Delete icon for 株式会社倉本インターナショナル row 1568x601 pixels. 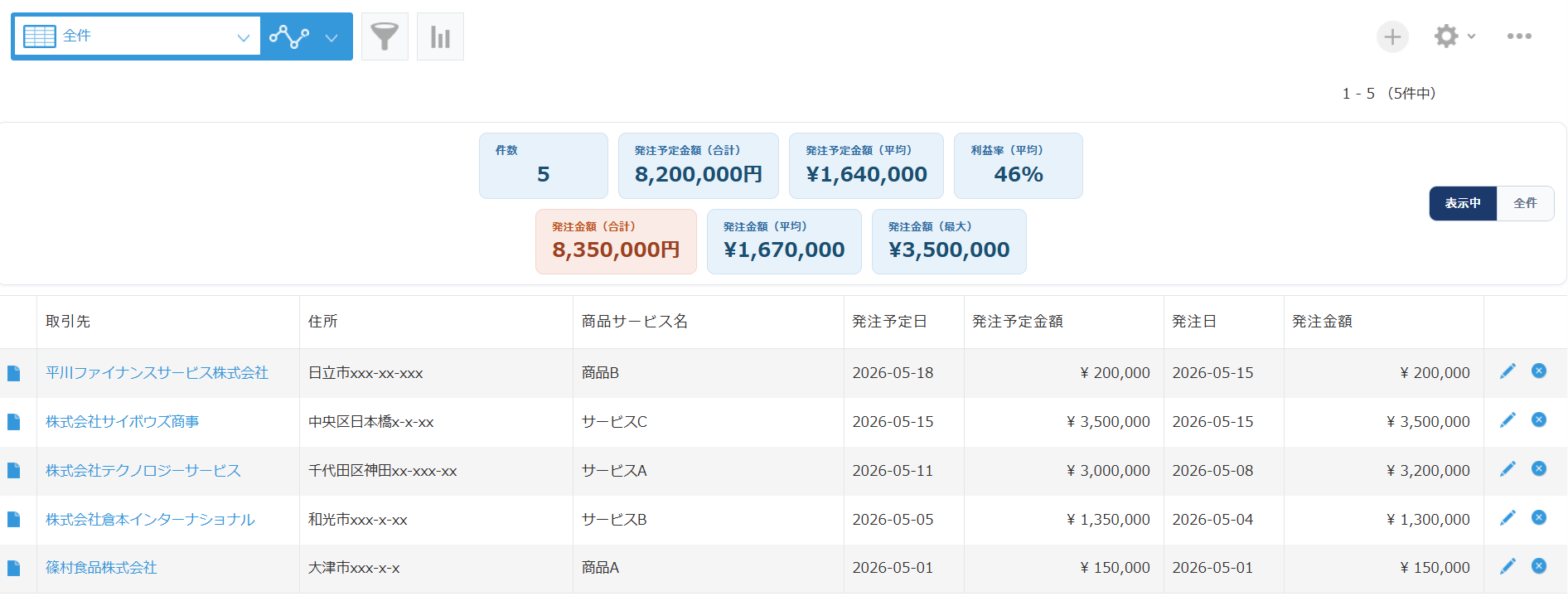click(1539, 517)
